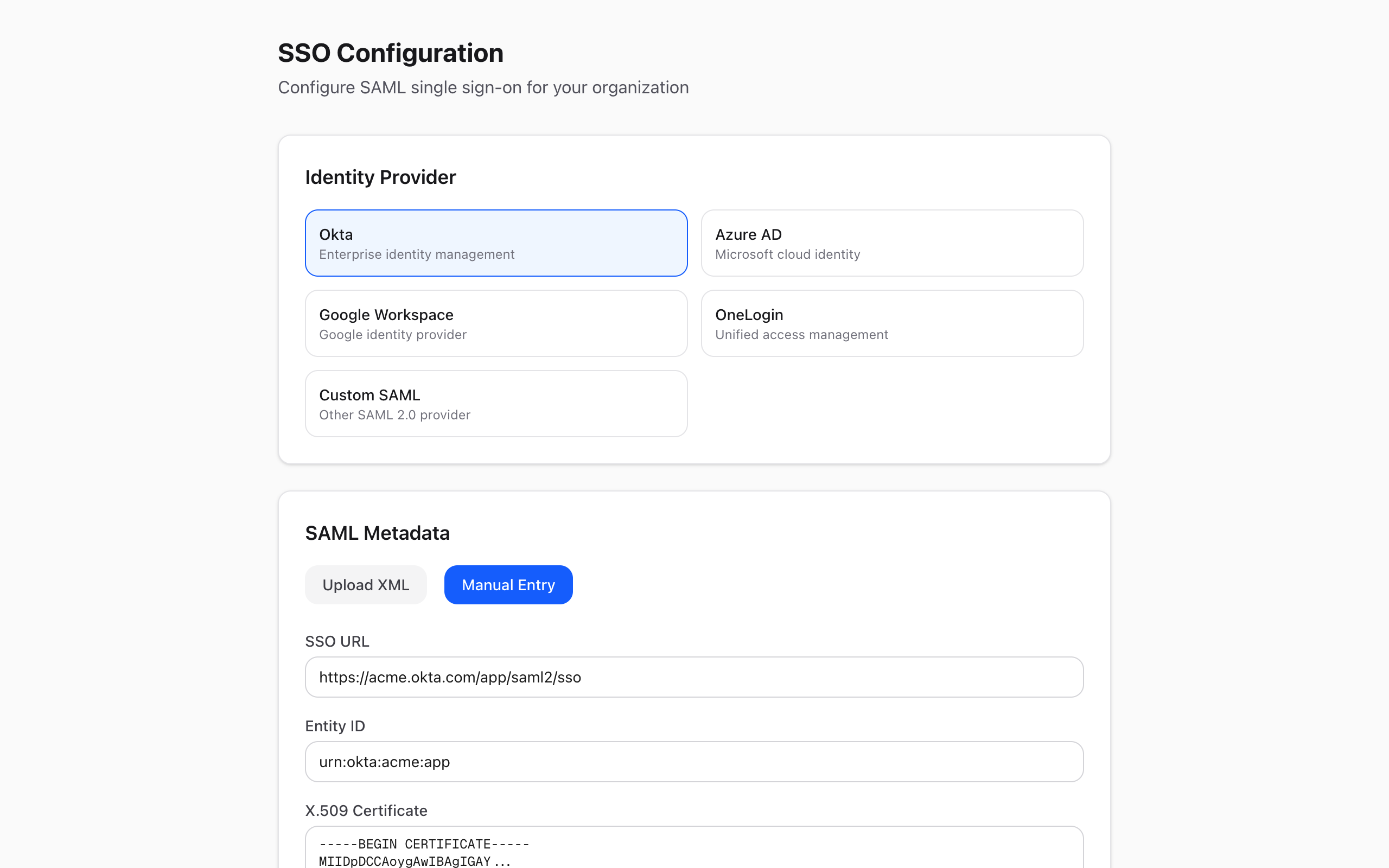The width and height of the screenshot is (1389, 868).
Task: Click into the SSO URL field
Action: coord(693,677)
